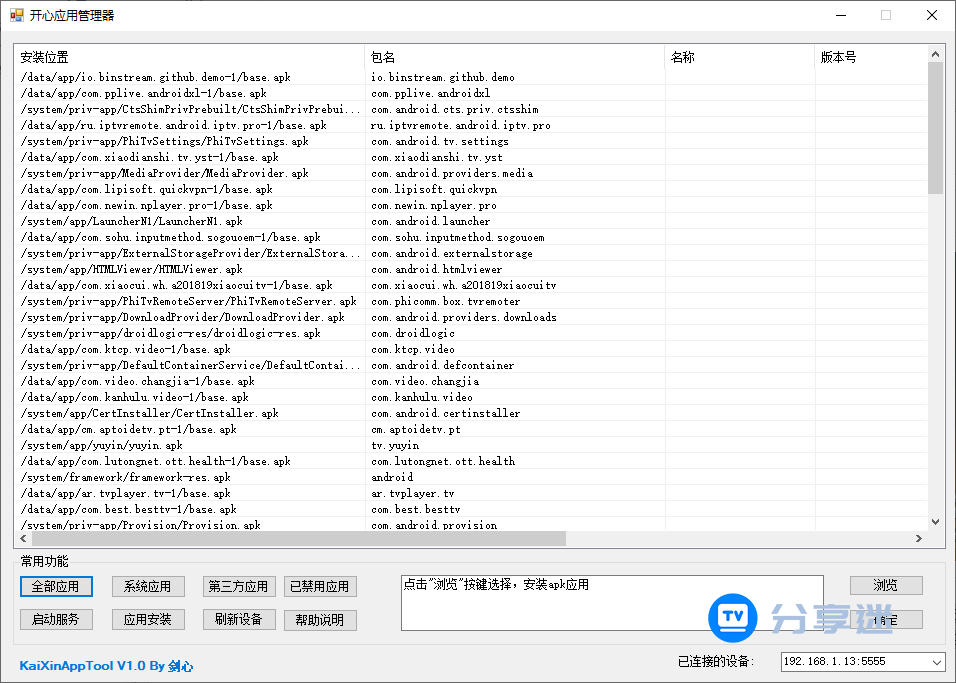956x683 pixels.
Task: Click the 包名 column header
Action: tap(514, 57)
